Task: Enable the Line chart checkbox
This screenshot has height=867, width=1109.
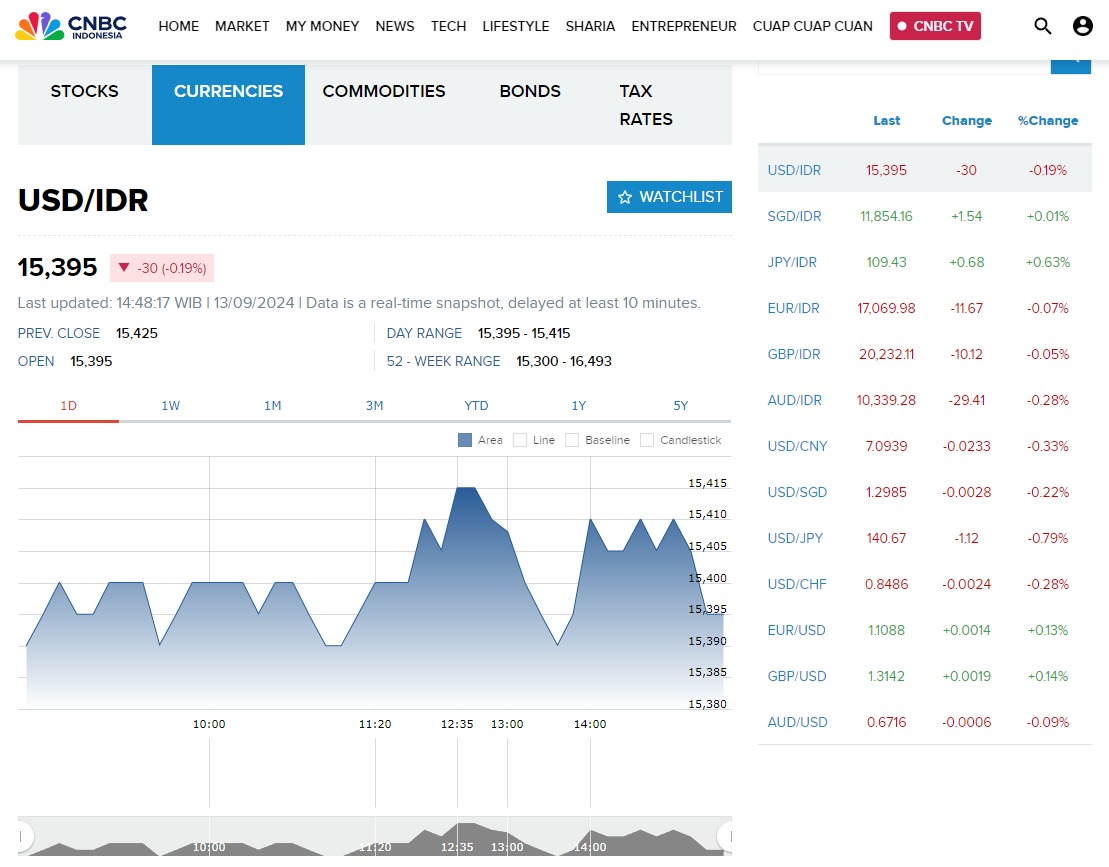Action: click(x=520, y=440)
